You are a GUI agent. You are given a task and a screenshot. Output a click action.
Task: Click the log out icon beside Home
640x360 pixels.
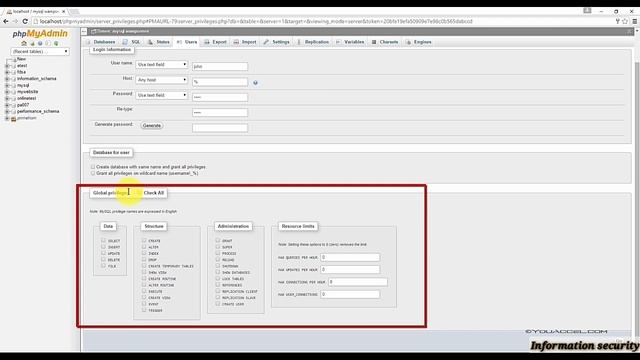[32, 43]
